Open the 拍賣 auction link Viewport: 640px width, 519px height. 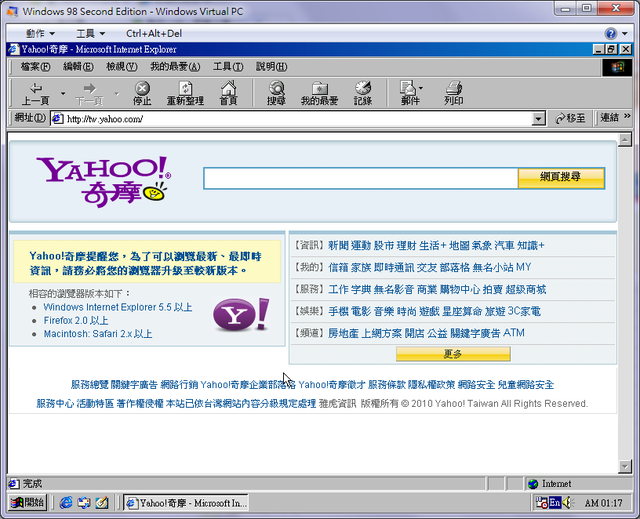(x=493, y=290)
